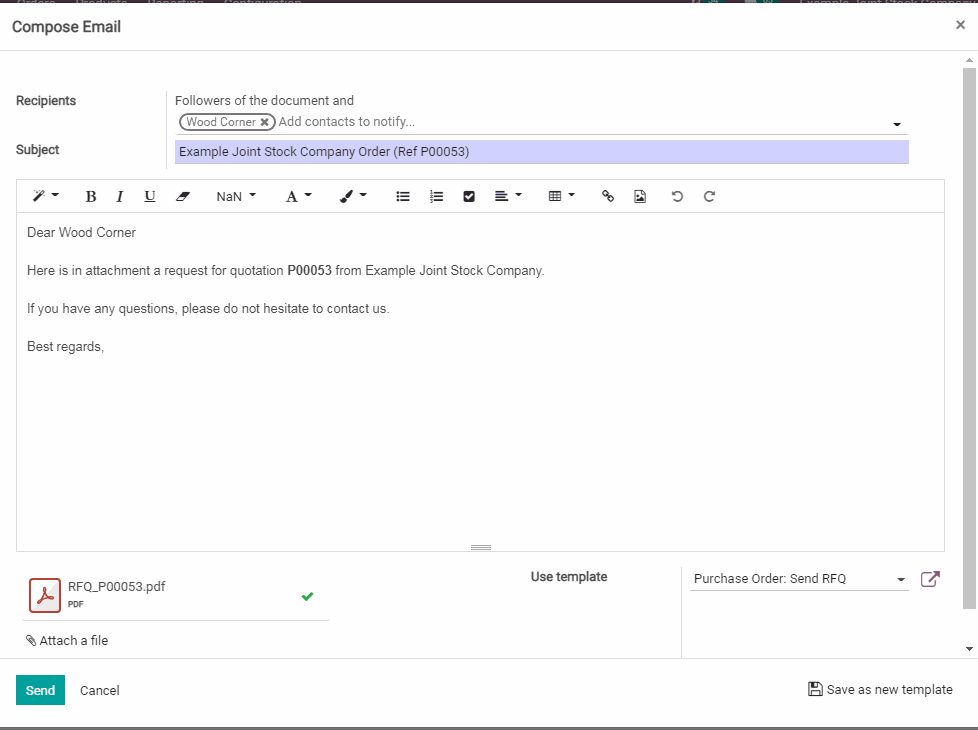Click Save as new template
This screenshot has height=730, width=978.
(880, 690)
